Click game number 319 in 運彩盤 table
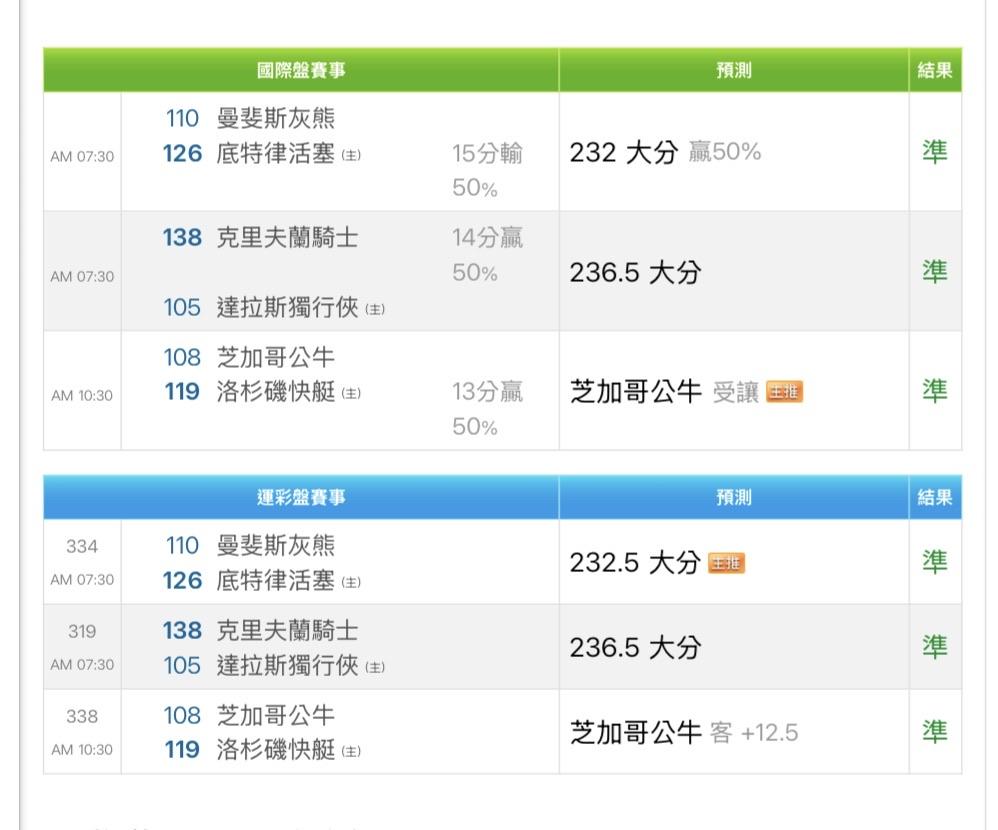This screenshot has height=830, width=998. tap(82, 632)
